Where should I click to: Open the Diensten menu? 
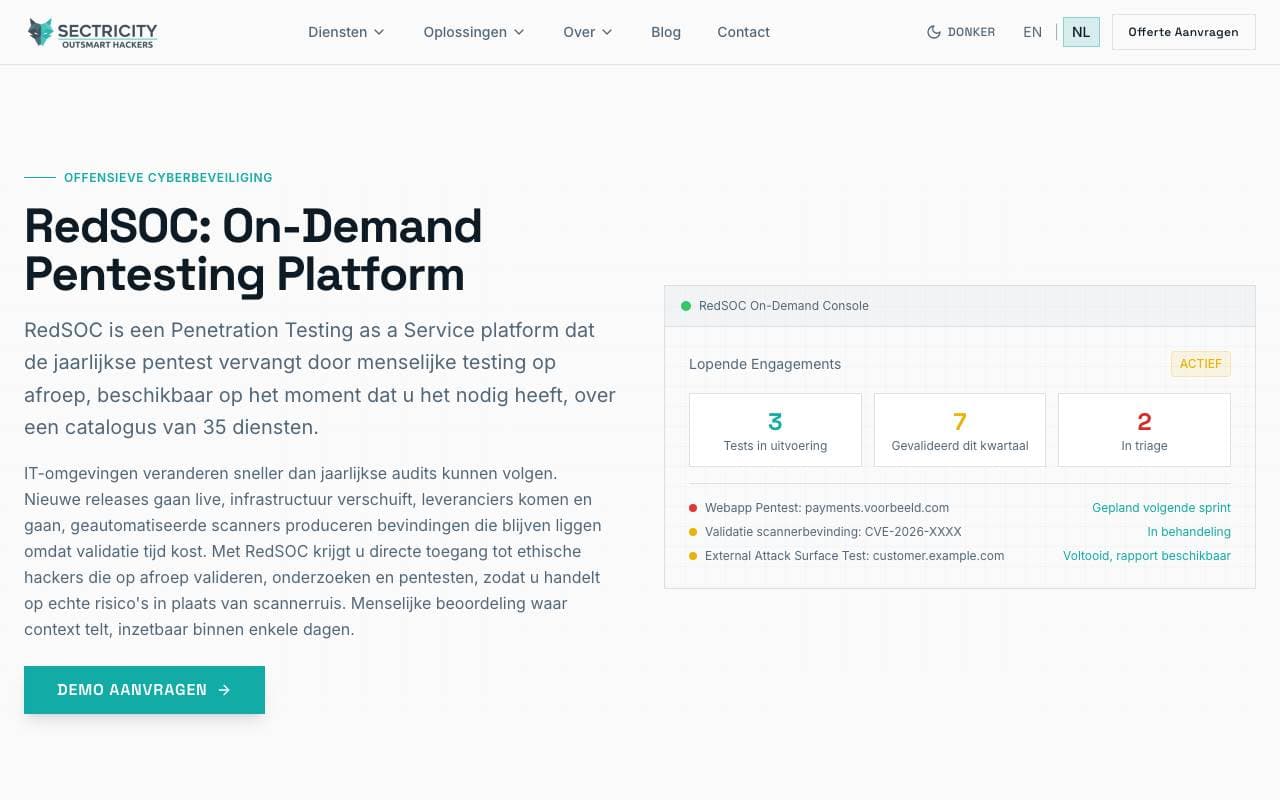point(346,32)
